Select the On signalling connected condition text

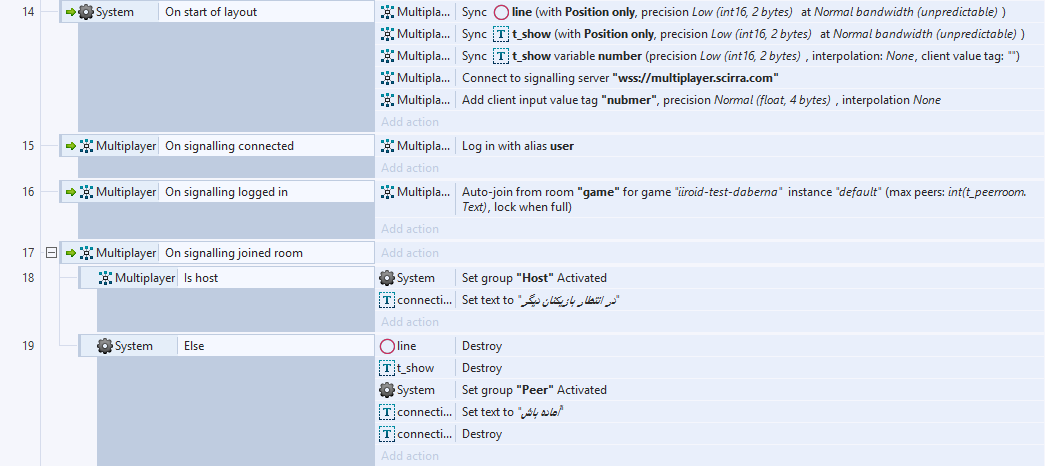pos(229,146)
